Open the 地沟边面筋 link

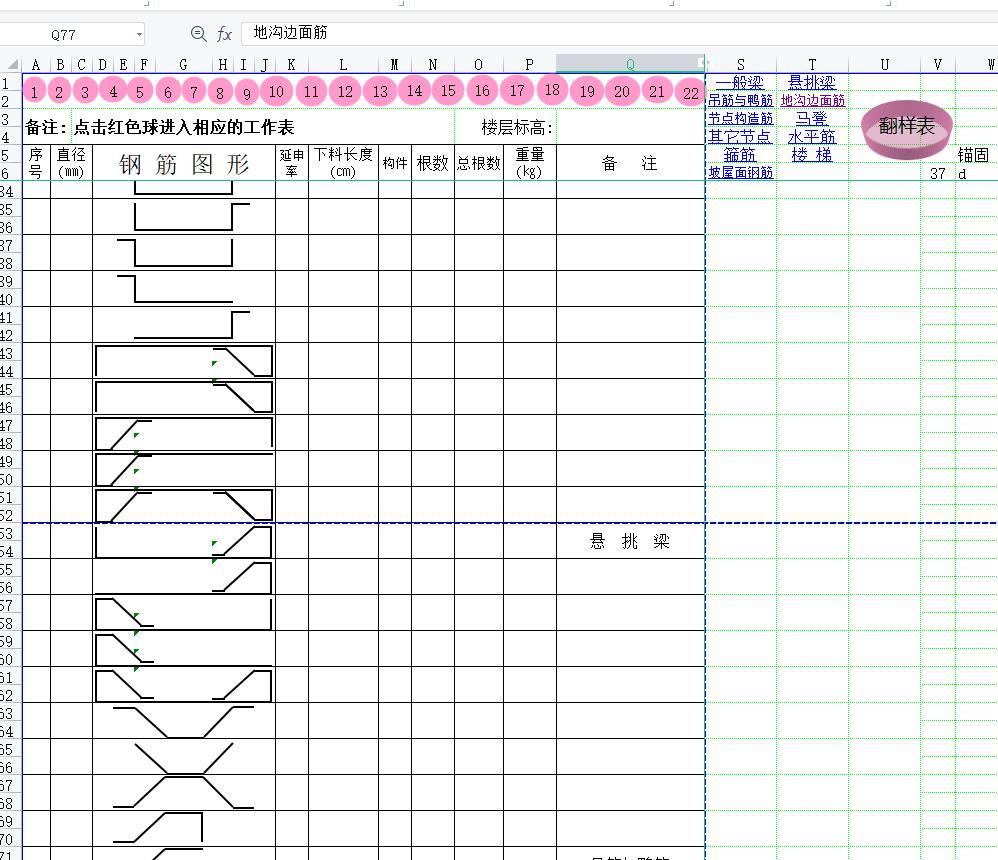(x=812, y=101)
